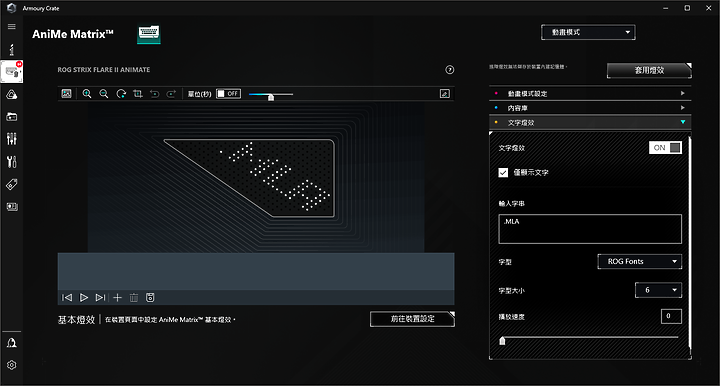Click the import image toolbar icon
Image resolution: width=720 pixels, height=386 pixels.
pos(67,94)
